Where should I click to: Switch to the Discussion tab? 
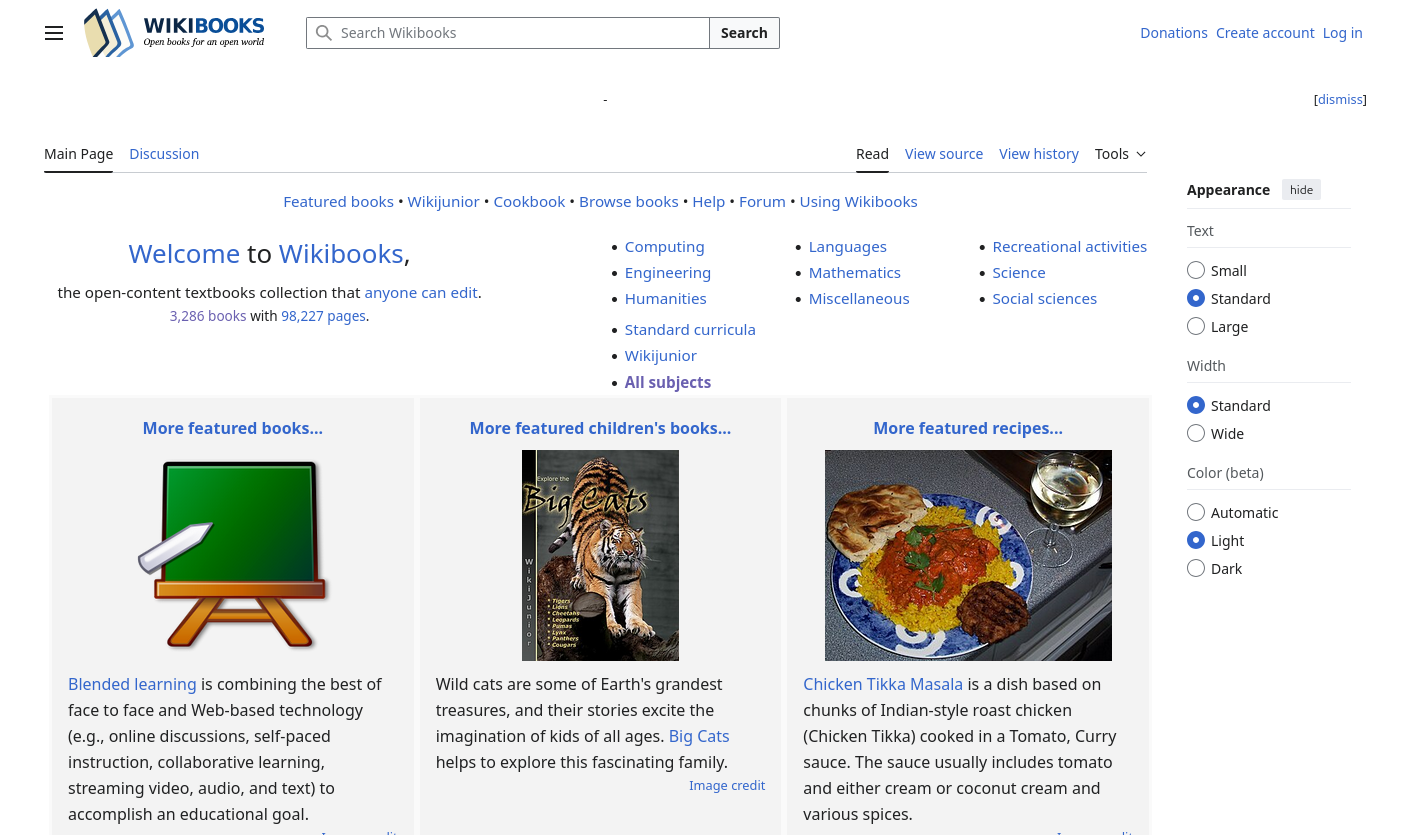point(164,154)
